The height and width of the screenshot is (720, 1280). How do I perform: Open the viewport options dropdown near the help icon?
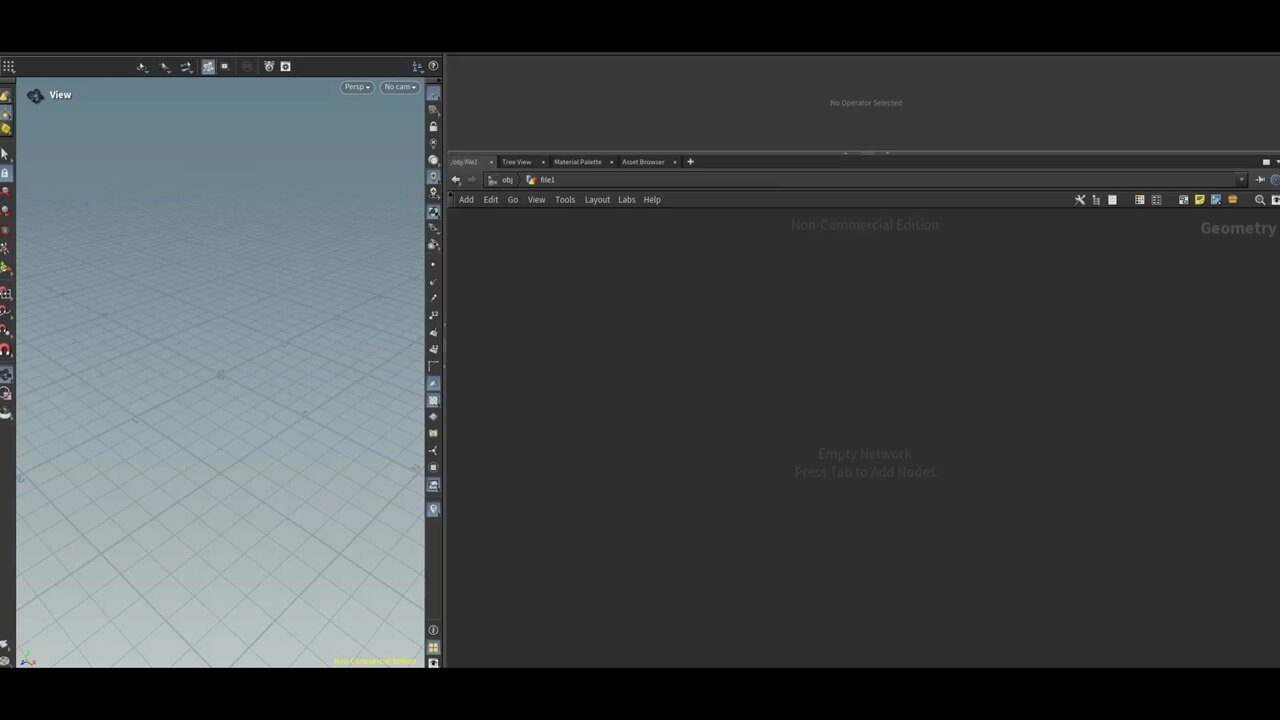click(x=418, y=67)
